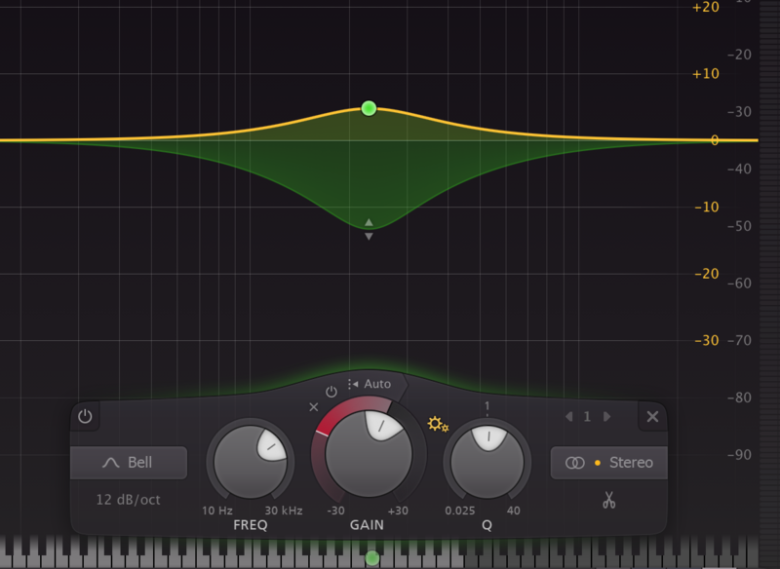
Task: Click the +10 dB scale label
Action: pyautogui.click(x=706, y=74)
